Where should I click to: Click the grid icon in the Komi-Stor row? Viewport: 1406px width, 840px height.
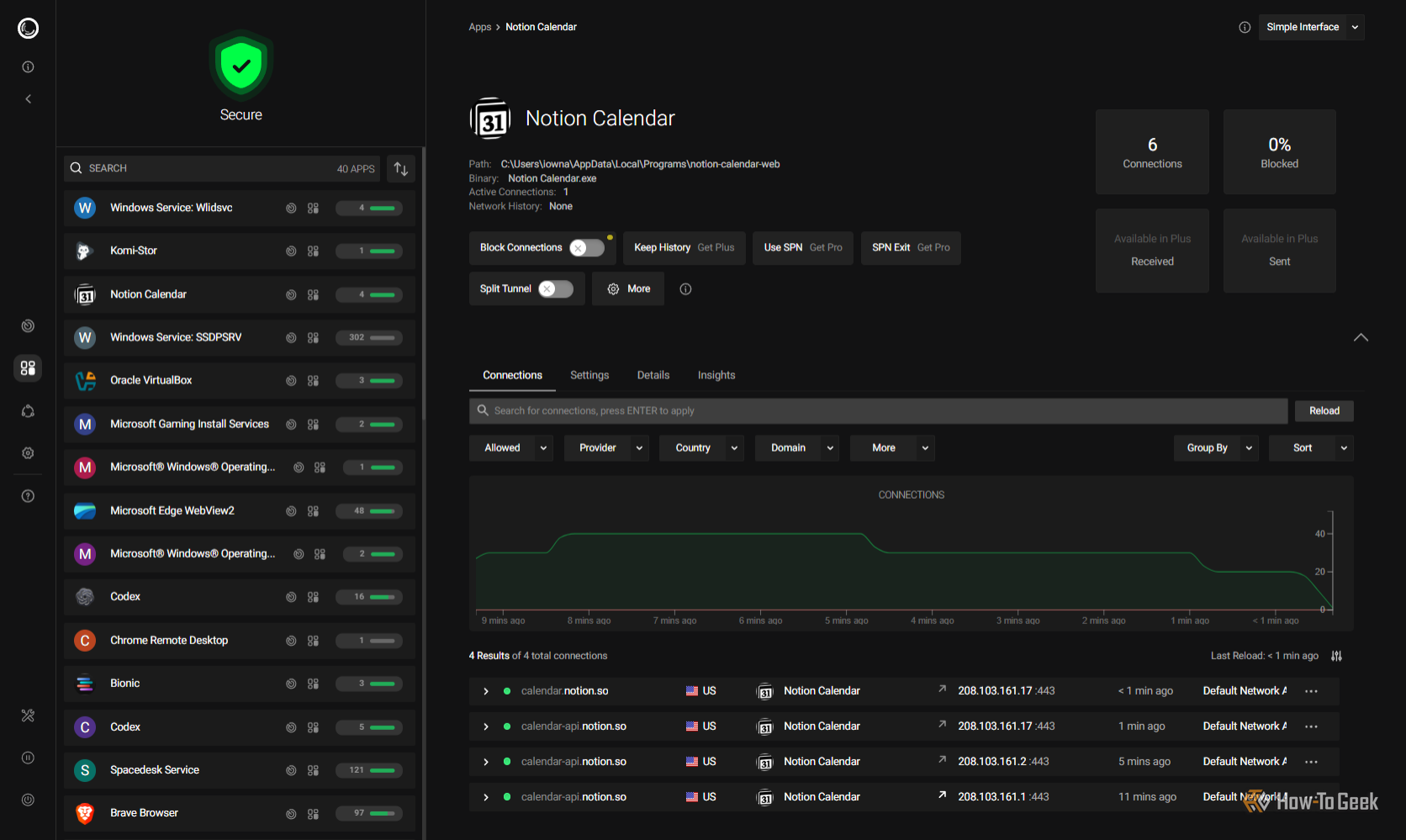[313, 251]
